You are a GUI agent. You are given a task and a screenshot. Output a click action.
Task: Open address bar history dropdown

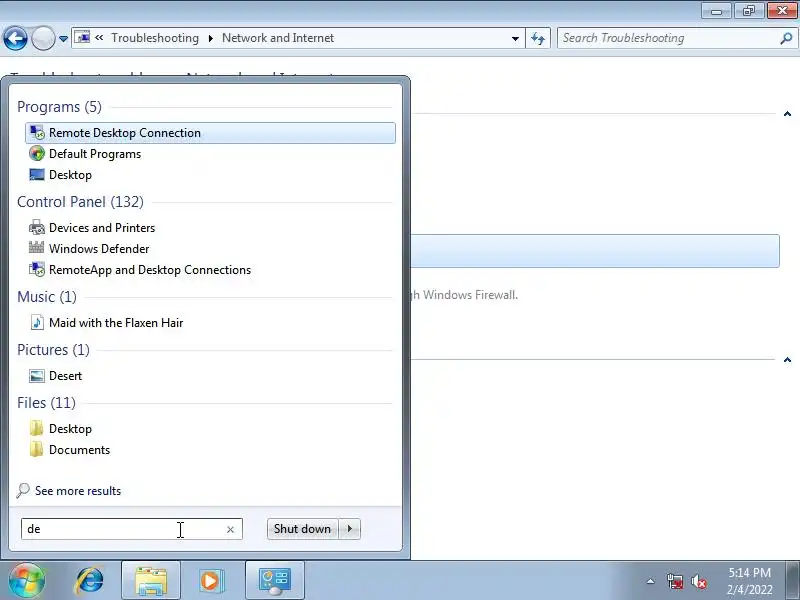click(x=515, y=38)
